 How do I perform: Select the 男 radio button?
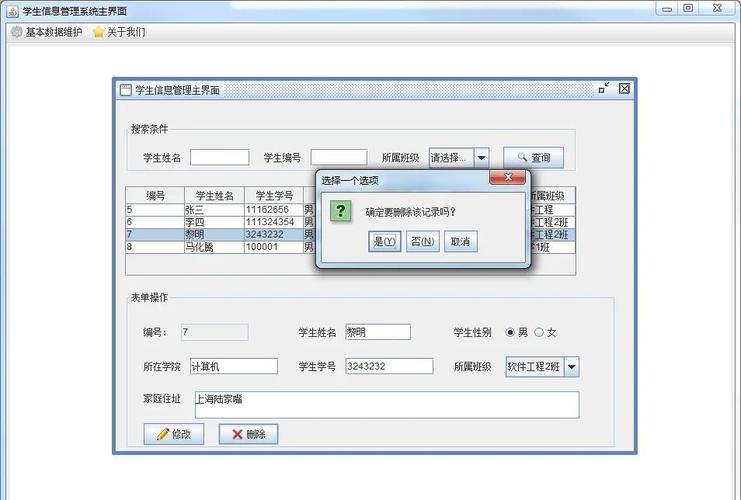pyautogui.click(x=510, y=332)
